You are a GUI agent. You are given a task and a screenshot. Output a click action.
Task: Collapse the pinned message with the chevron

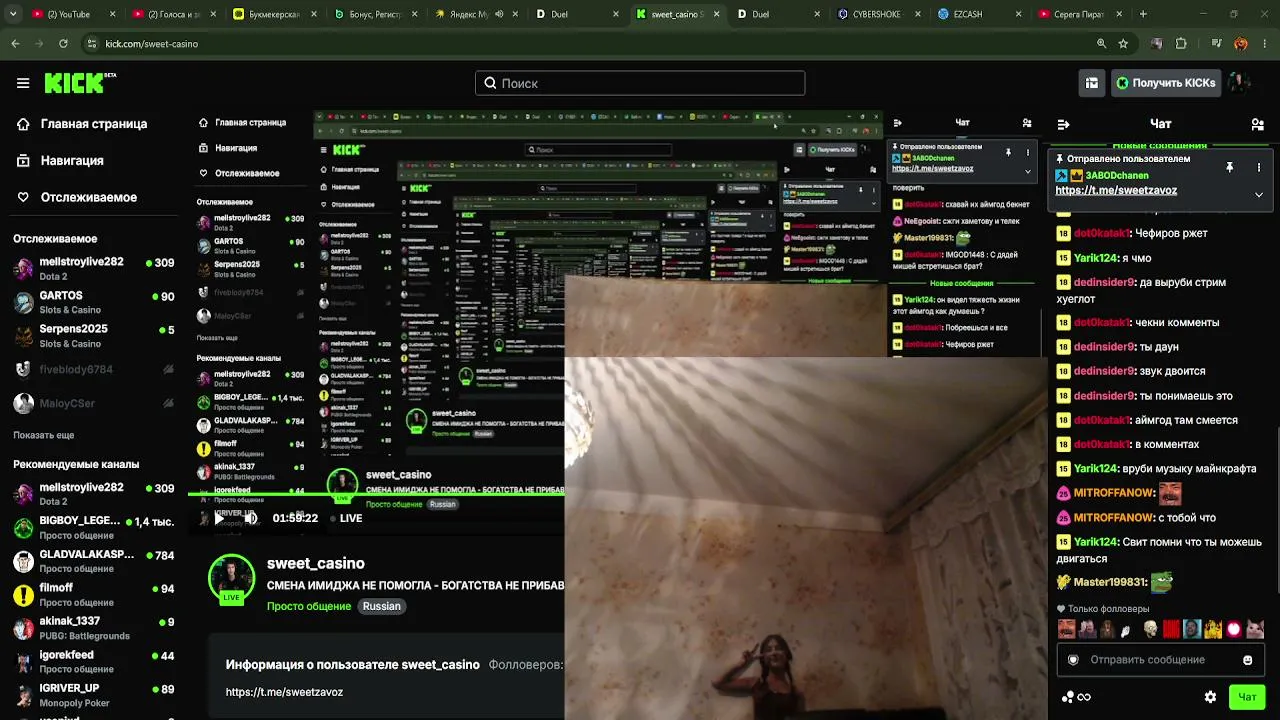[x=1259, y=194]
